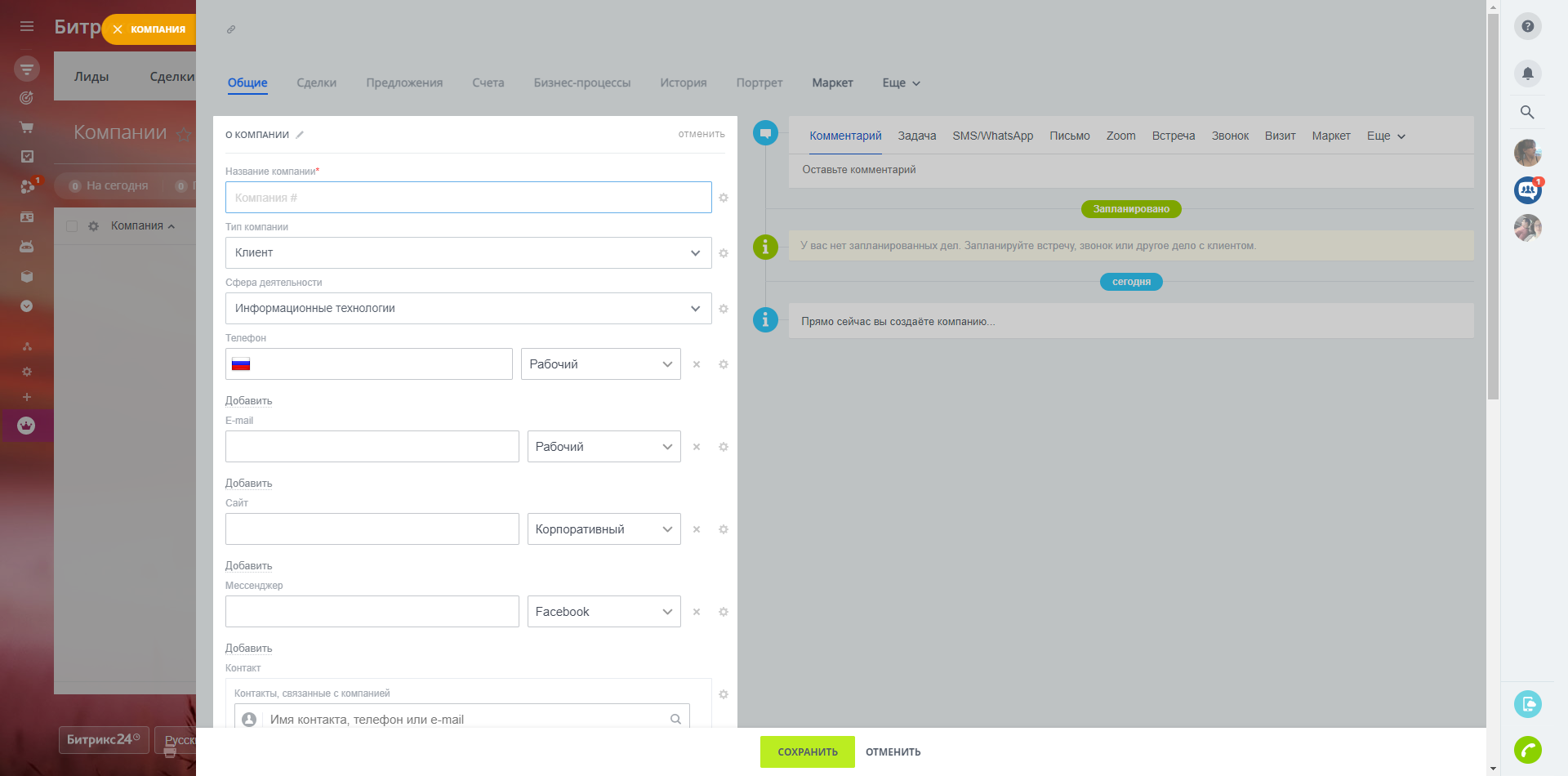Expand the Тип компании dropdown

click(x=468, y=253)
